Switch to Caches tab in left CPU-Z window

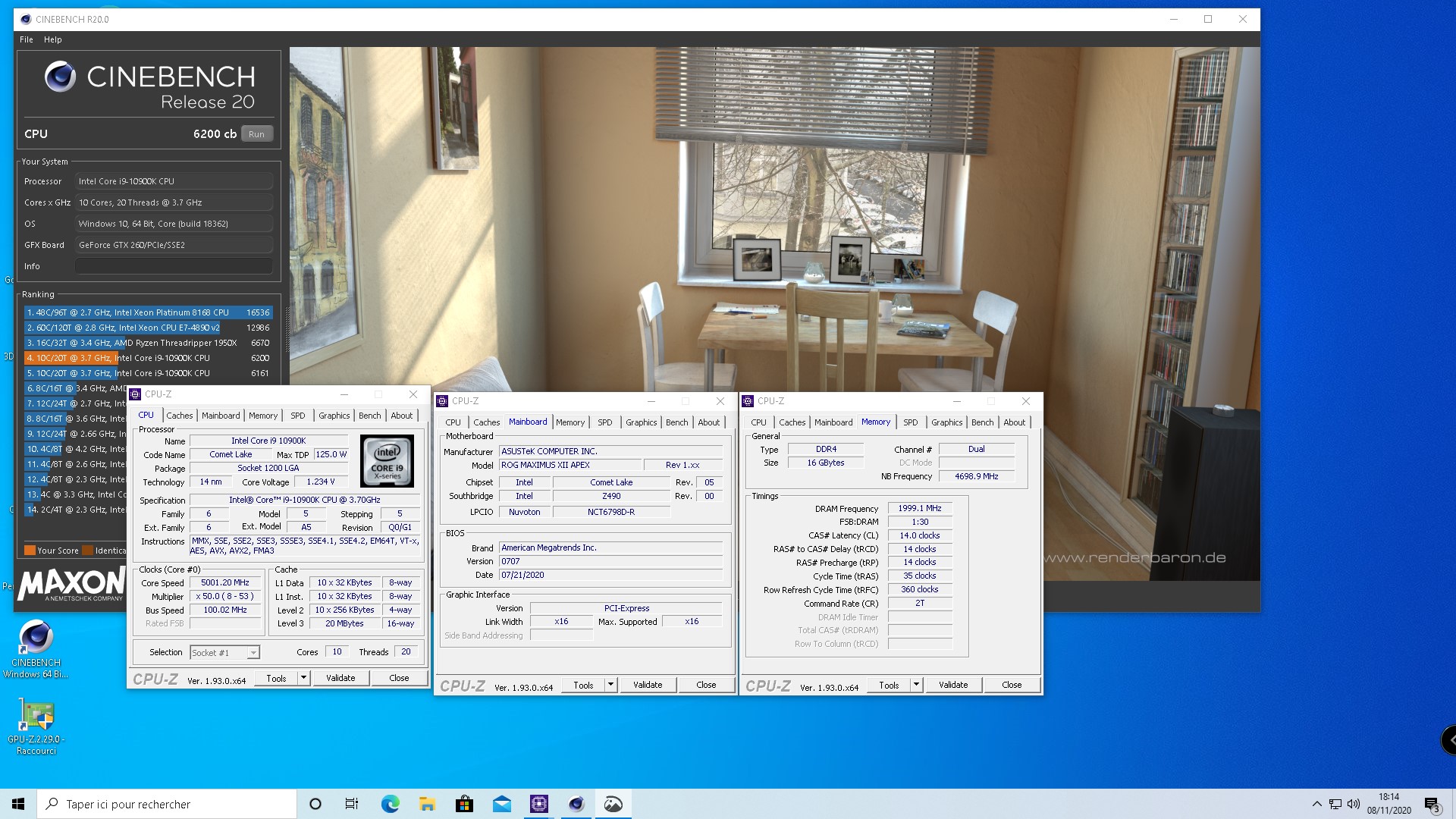coord(180,416)
